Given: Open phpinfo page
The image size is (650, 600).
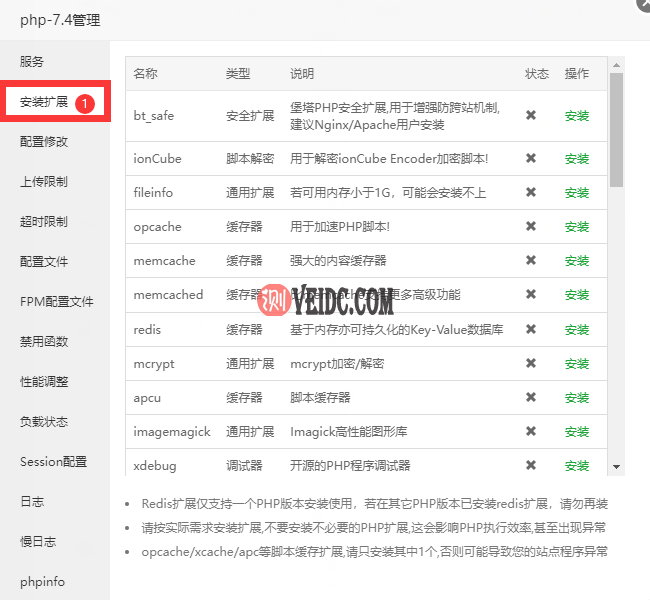Looking at the screenshot, I should pyautogui.click(x=42, y=581).
